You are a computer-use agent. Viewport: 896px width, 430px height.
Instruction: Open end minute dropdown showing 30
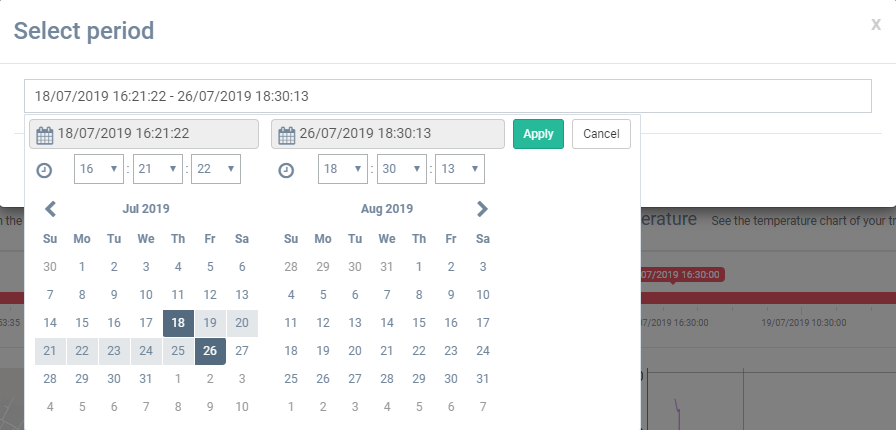pyautogui.click(x=401, y=169)
